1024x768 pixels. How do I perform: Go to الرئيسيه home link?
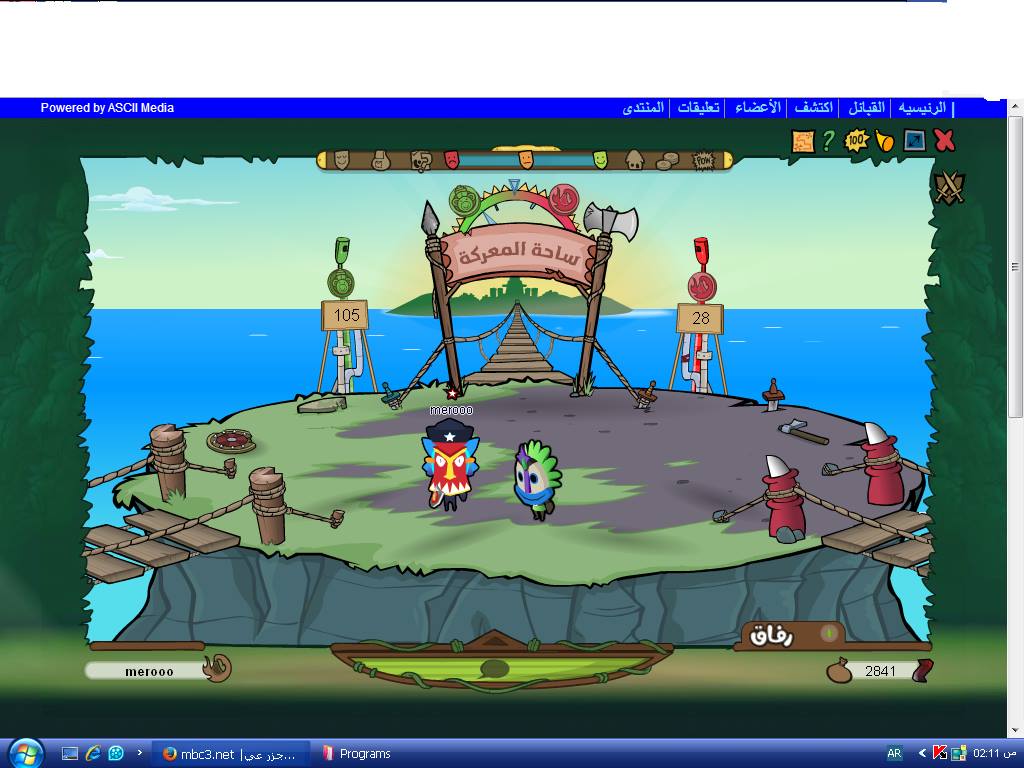tap(921, 108)
